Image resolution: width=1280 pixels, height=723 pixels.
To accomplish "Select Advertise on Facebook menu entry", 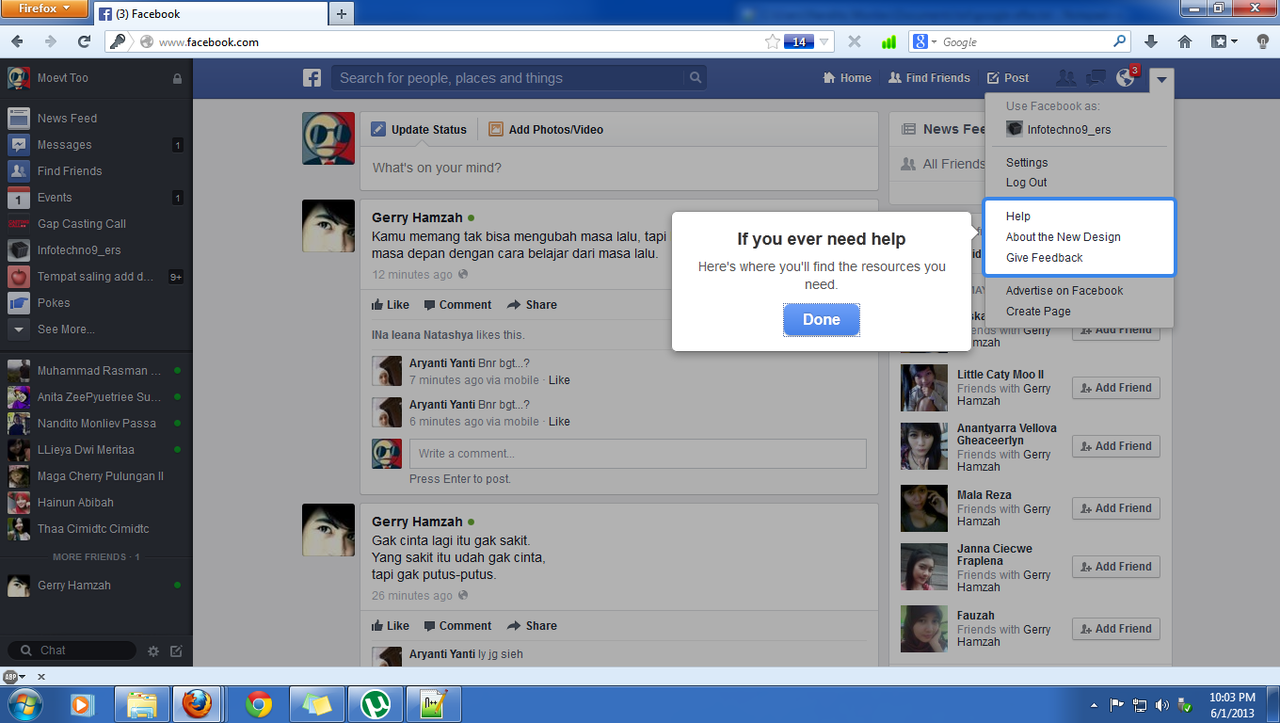I will [x=1064, y=291].
